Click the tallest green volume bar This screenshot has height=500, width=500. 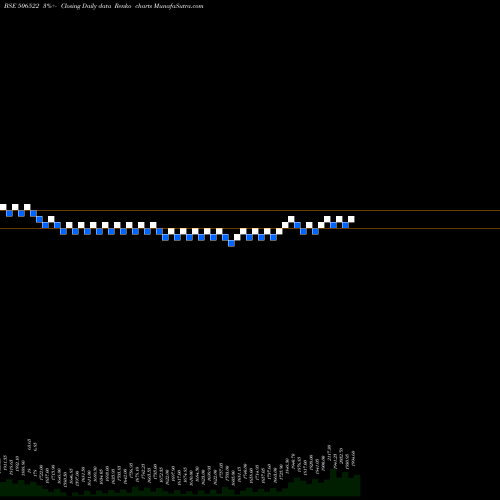click(x=333, y=482)
